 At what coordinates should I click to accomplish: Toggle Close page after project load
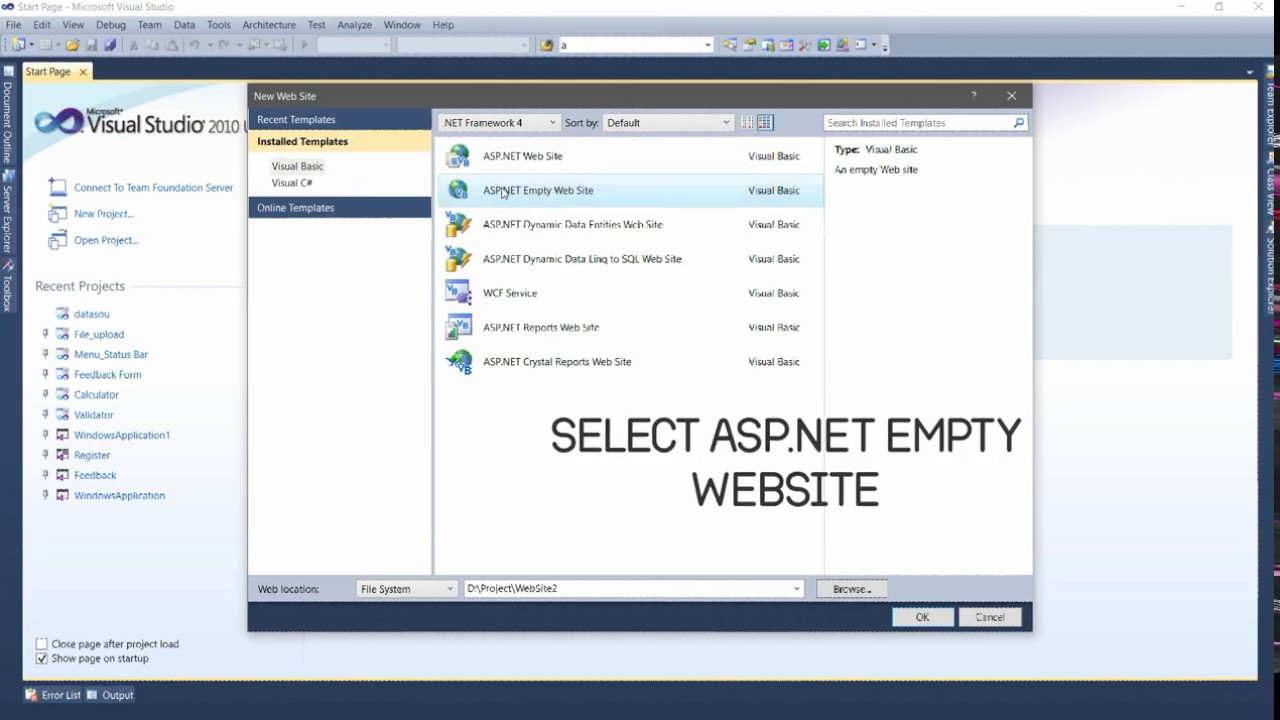41,644
